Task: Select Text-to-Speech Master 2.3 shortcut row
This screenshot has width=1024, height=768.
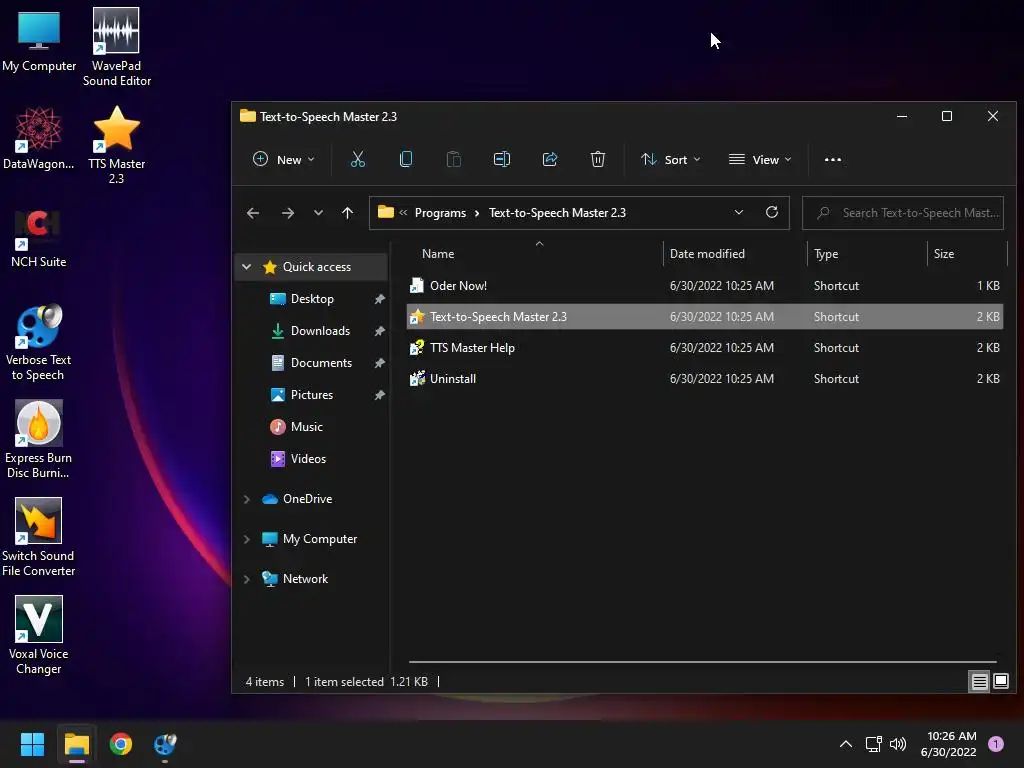Action: point(705,317)
